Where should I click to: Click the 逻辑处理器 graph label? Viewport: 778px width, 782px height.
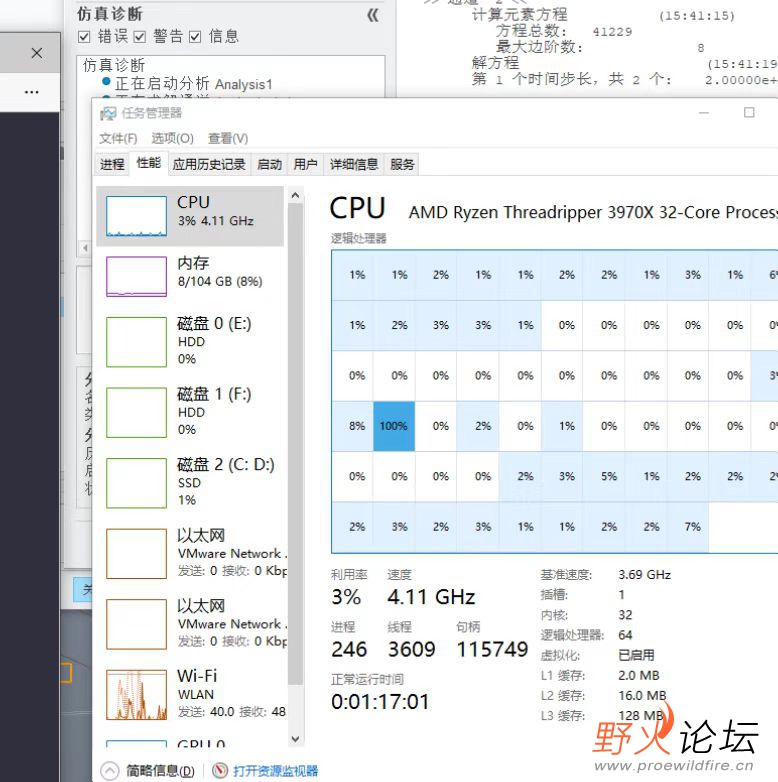(x=359, y=238)
